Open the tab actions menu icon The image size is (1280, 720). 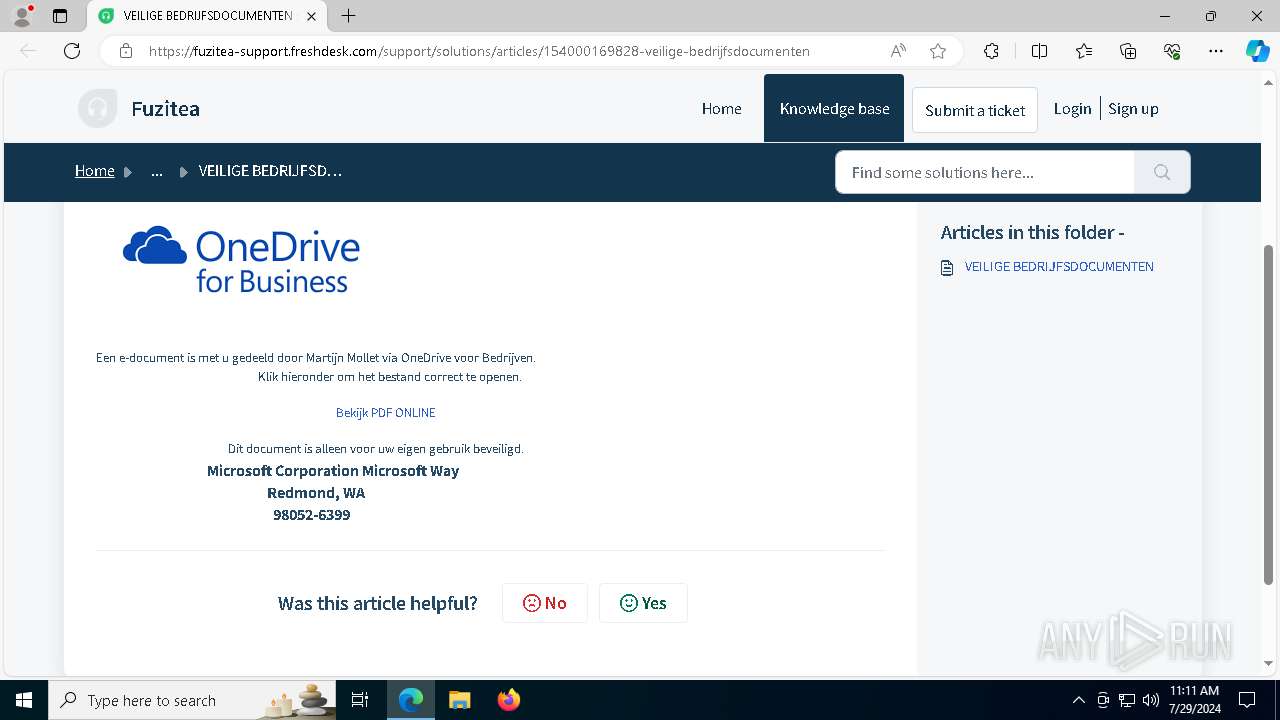click(x=60, y=16)
